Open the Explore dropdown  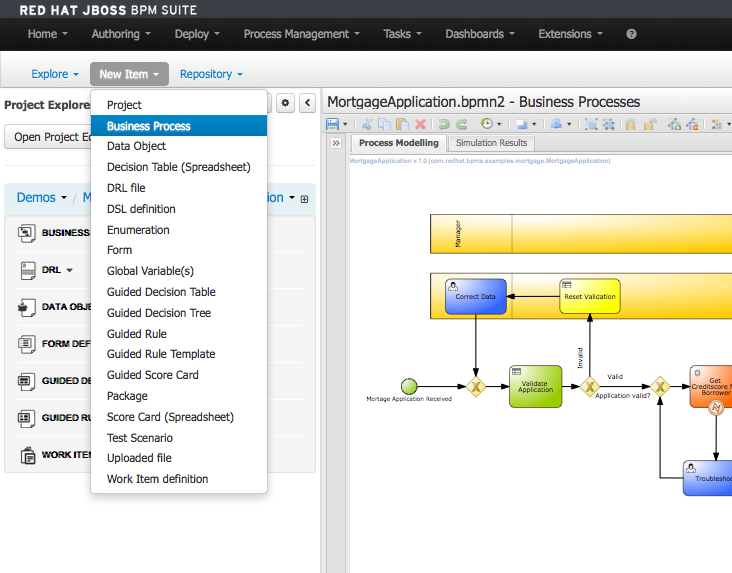coord(55,74)
